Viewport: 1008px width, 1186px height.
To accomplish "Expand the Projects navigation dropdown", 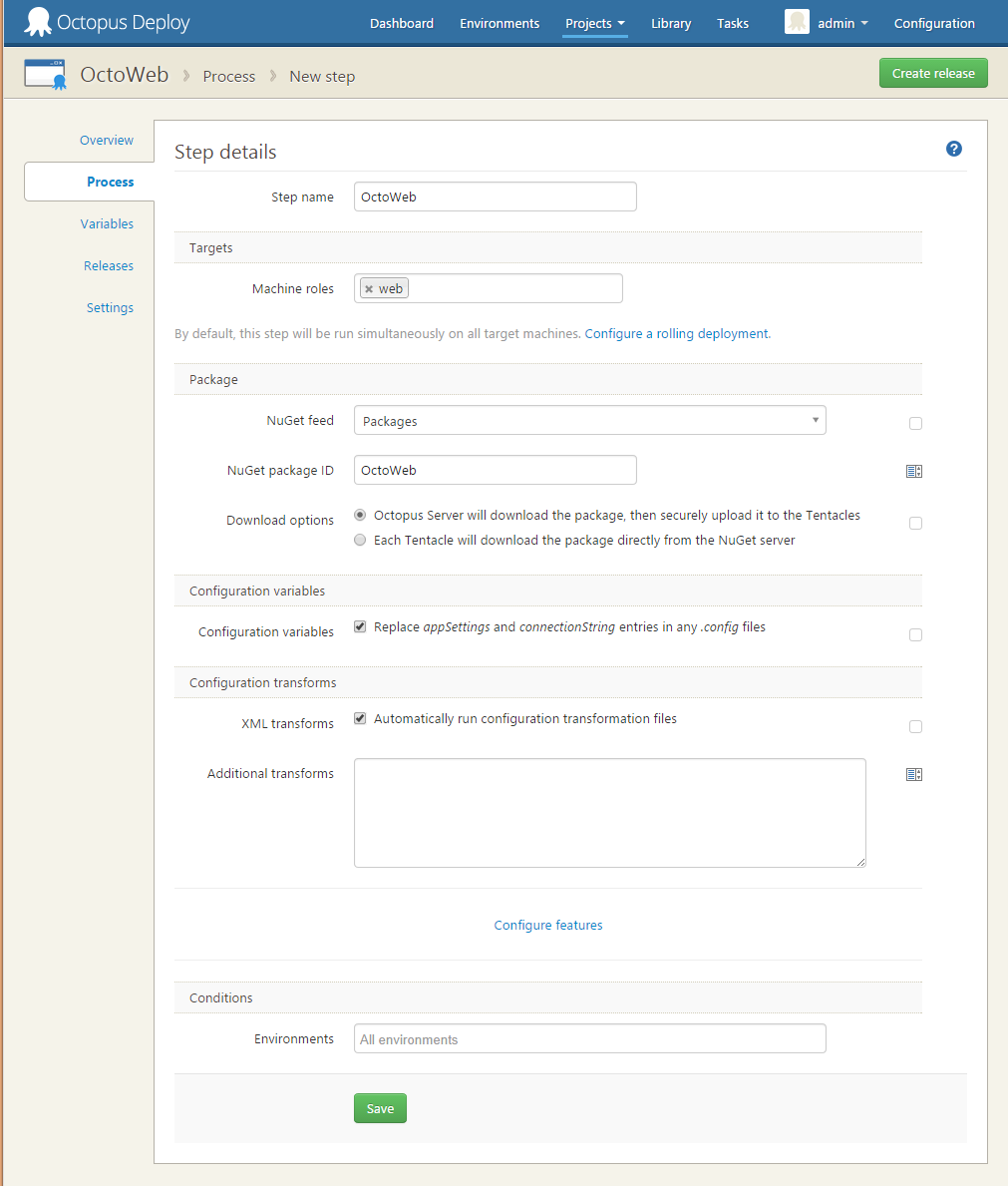I will click(x=594, y=22).
